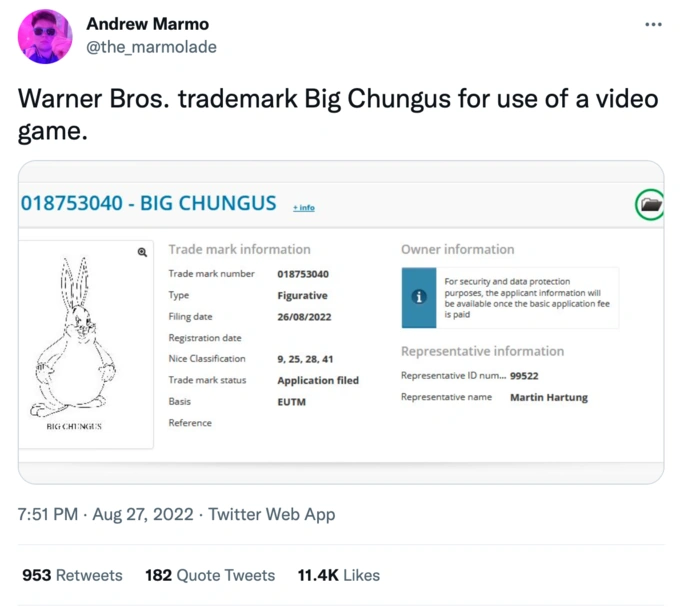680x607 pixels.
Task: Open the tweet's three-dot more menu
Action: coord(653,25)
